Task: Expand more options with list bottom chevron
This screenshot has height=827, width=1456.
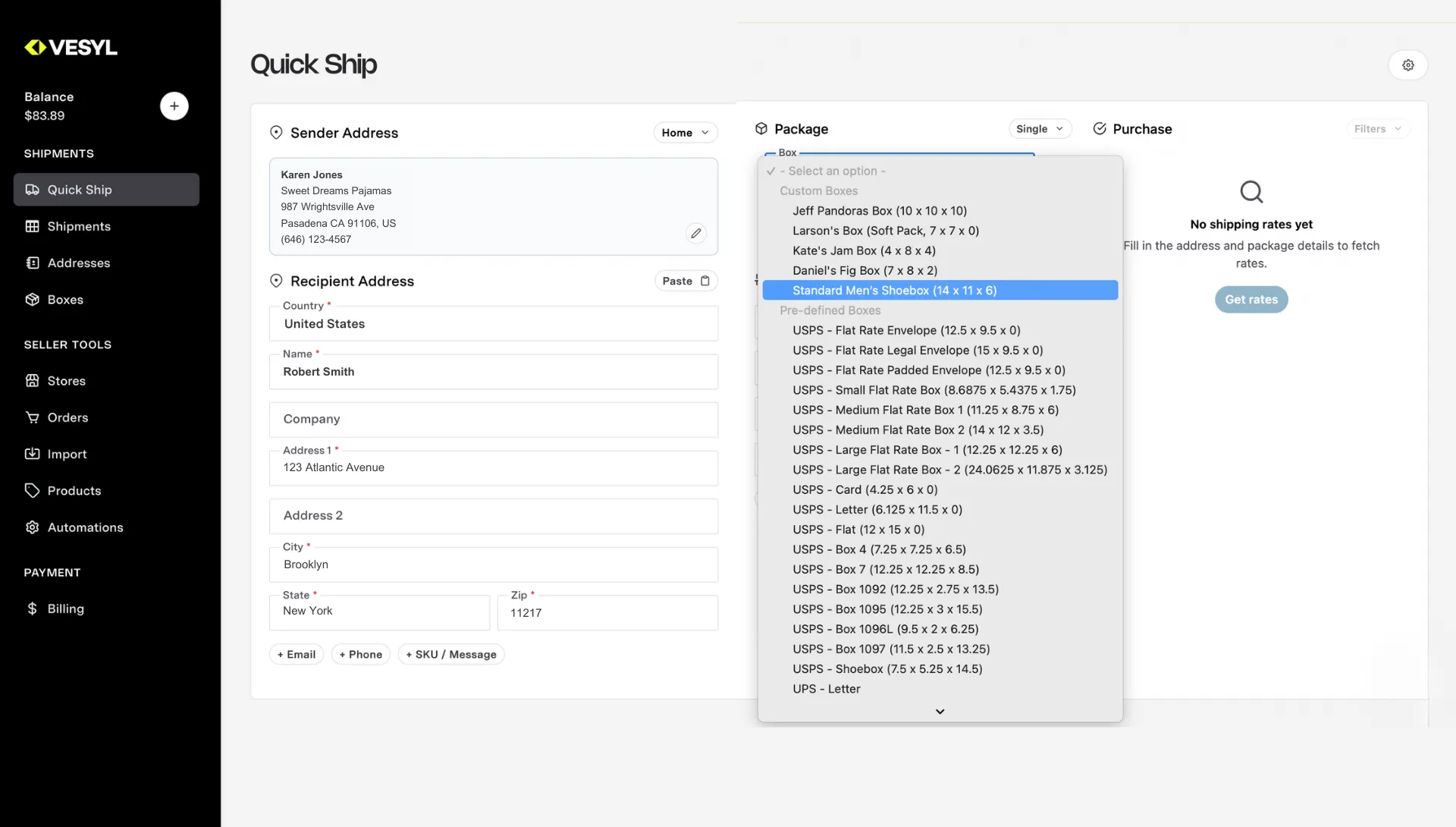Action: click(940, 712)
